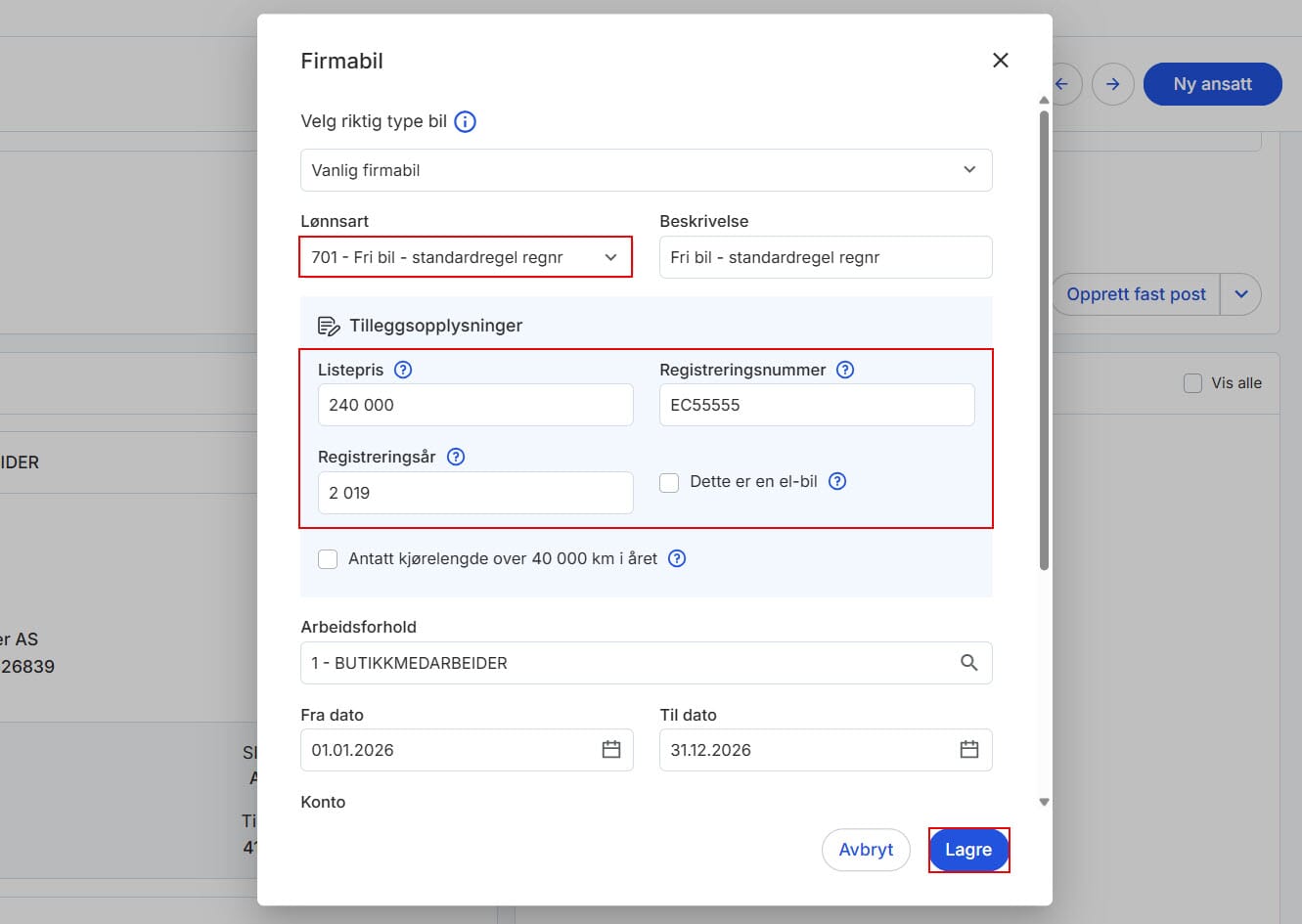Click the scrollbar up arrow in dialog

pyautogui.click(x=1044, y=101)
